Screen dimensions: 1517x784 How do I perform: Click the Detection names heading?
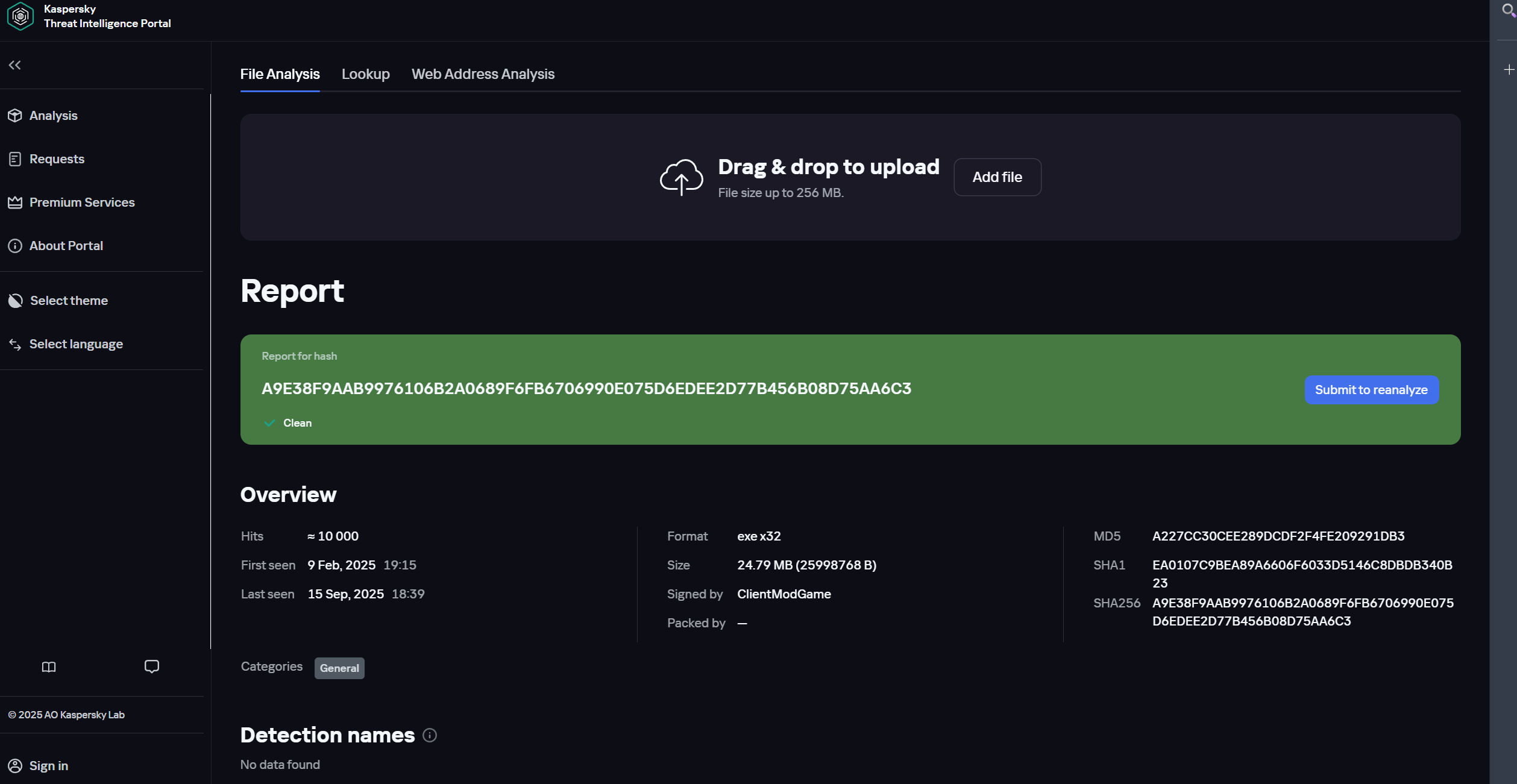pyautogui.click(x=327, y=735)
